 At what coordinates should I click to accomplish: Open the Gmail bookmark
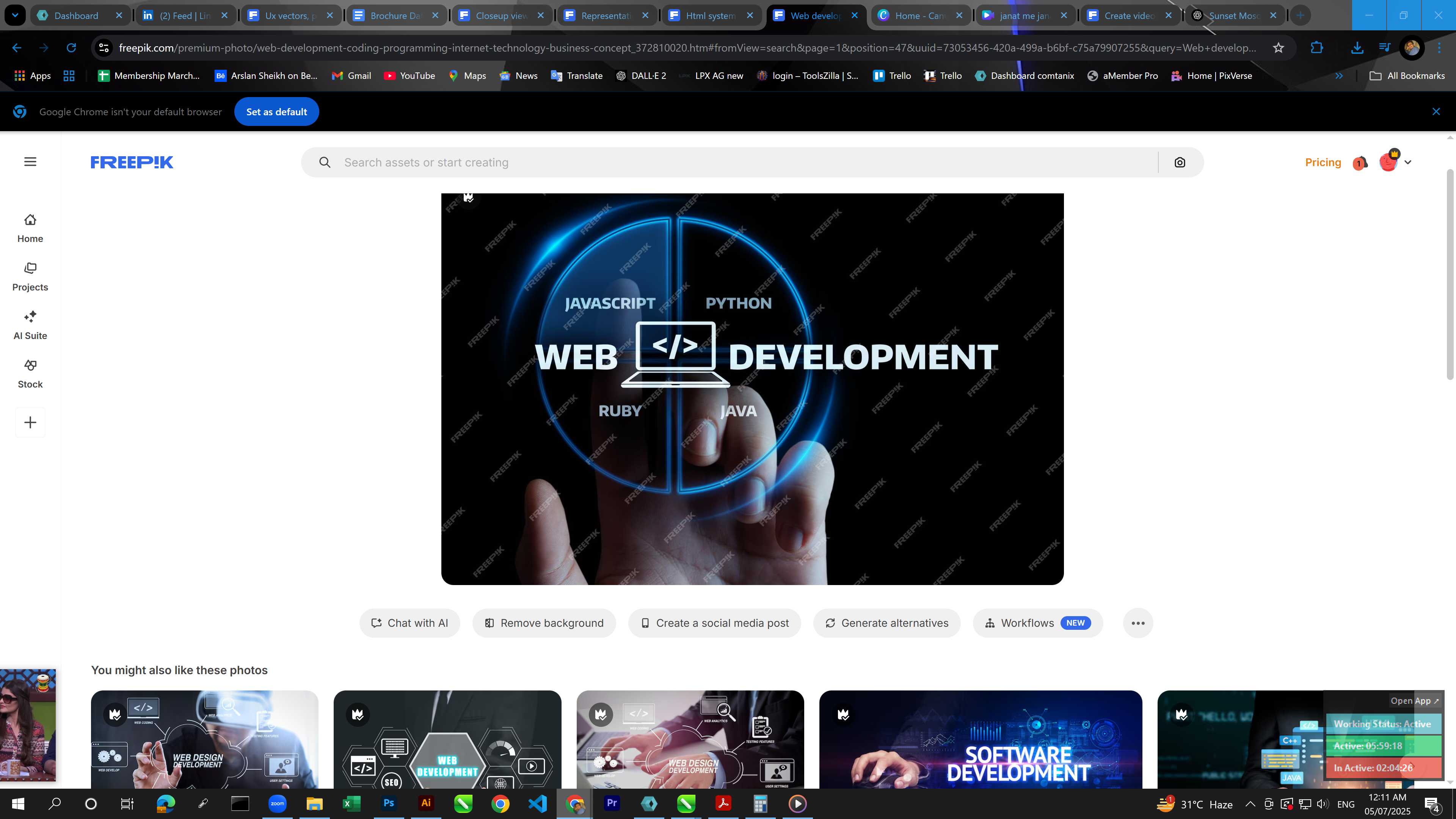click(x=351, y=76)
